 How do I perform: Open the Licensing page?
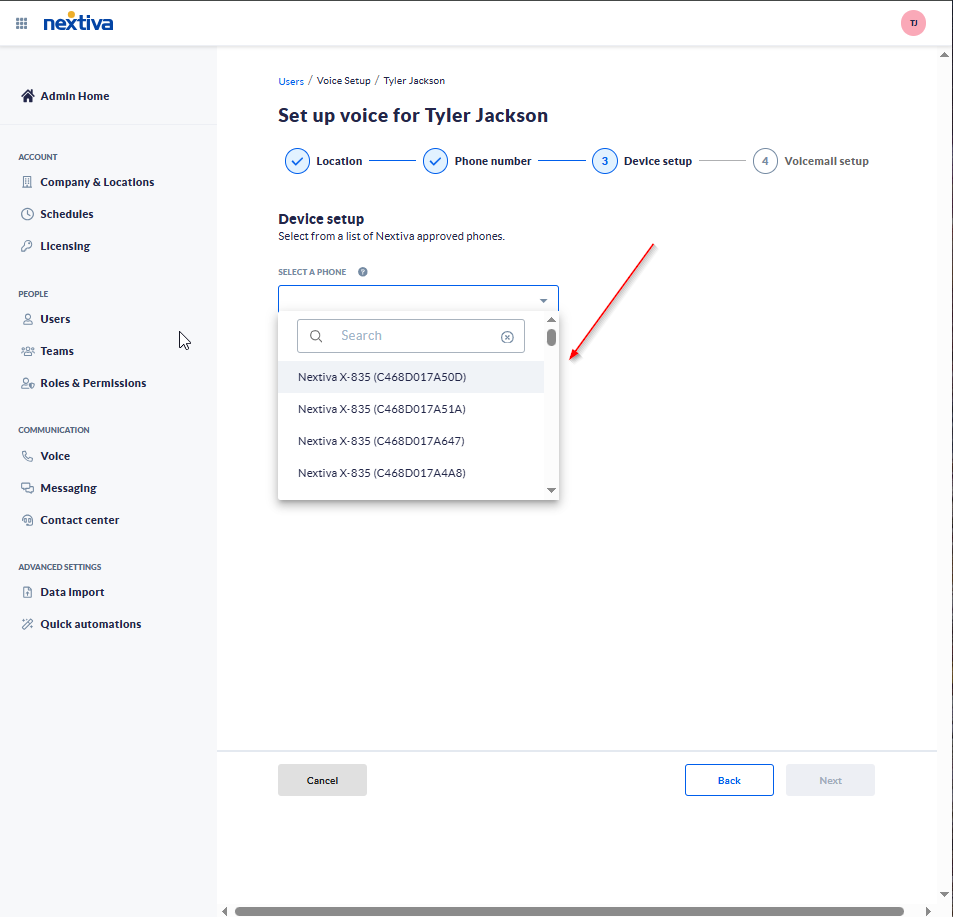pyautogui.click(x=65, y=246)
